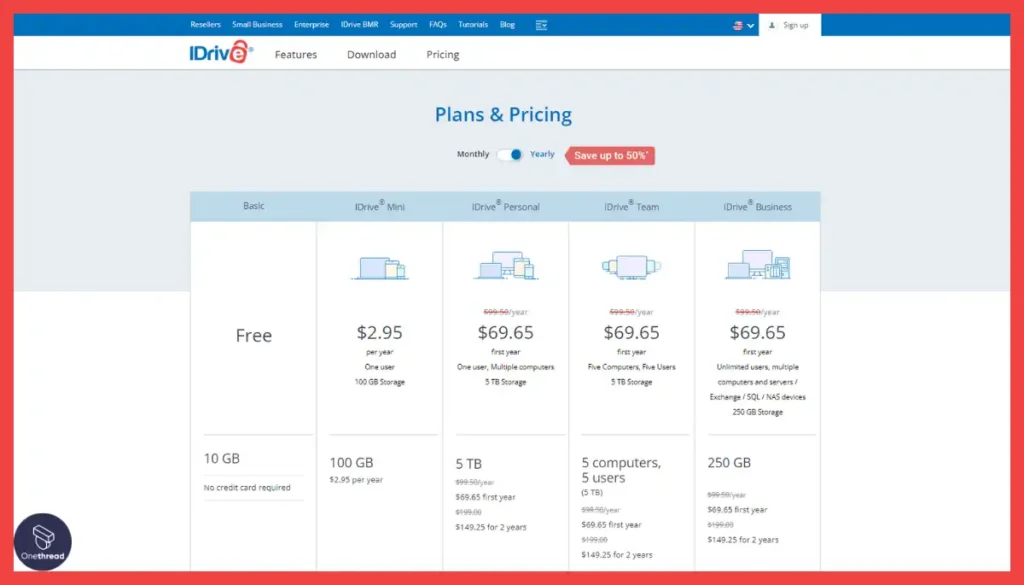Click the $69.65 price under IDrive Personal

[x=505, y=332]
